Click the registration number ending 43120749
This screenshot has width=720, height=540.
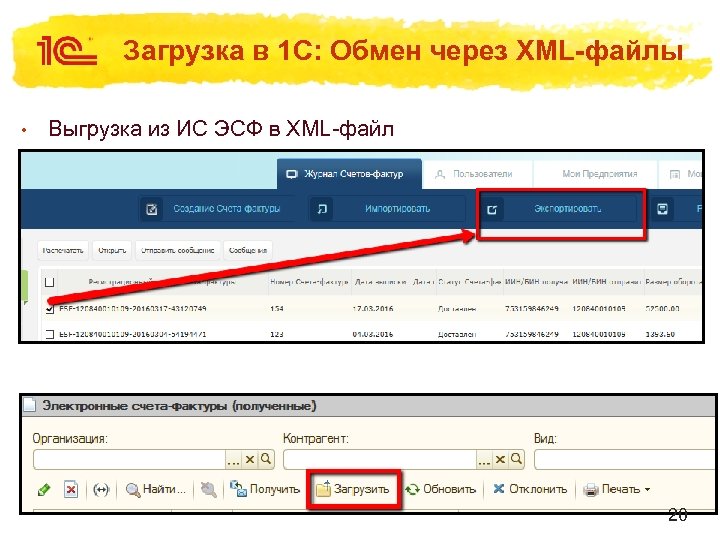point(133,309)
